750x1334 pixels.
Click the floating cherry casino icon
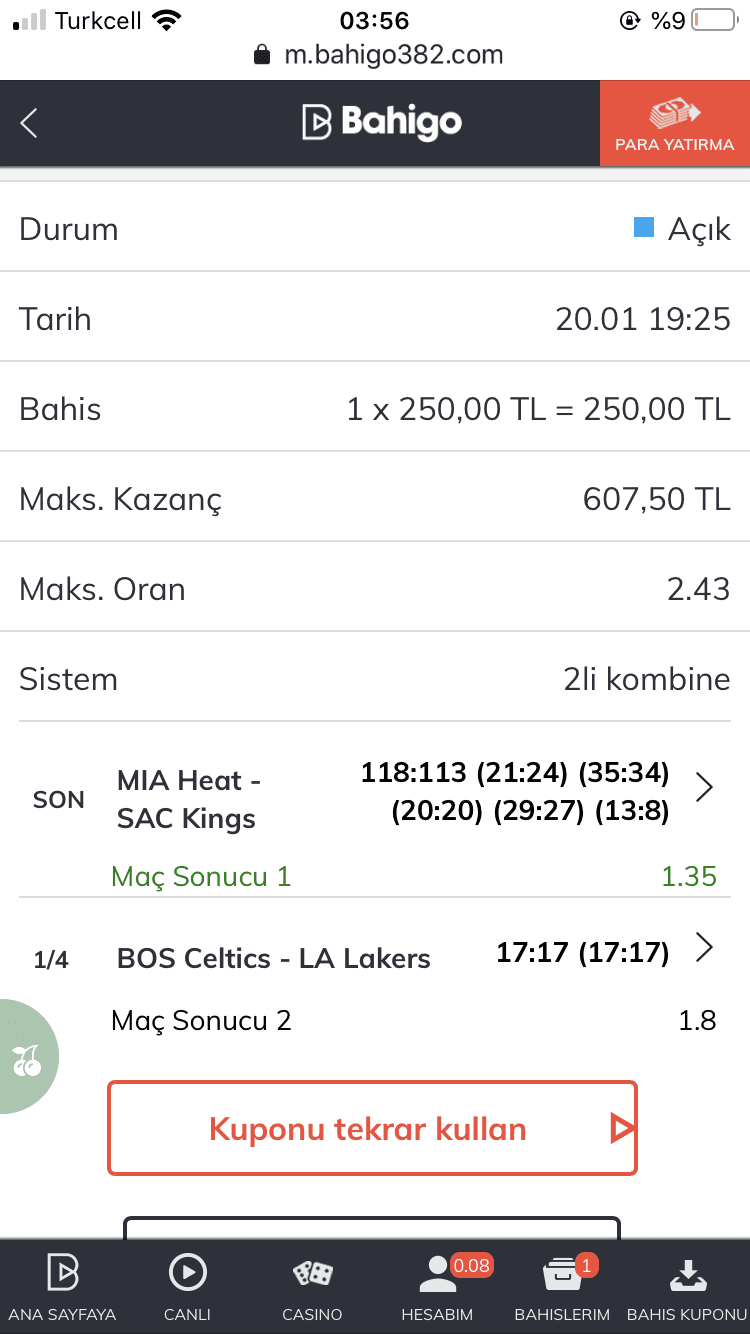coord(27,1057)
